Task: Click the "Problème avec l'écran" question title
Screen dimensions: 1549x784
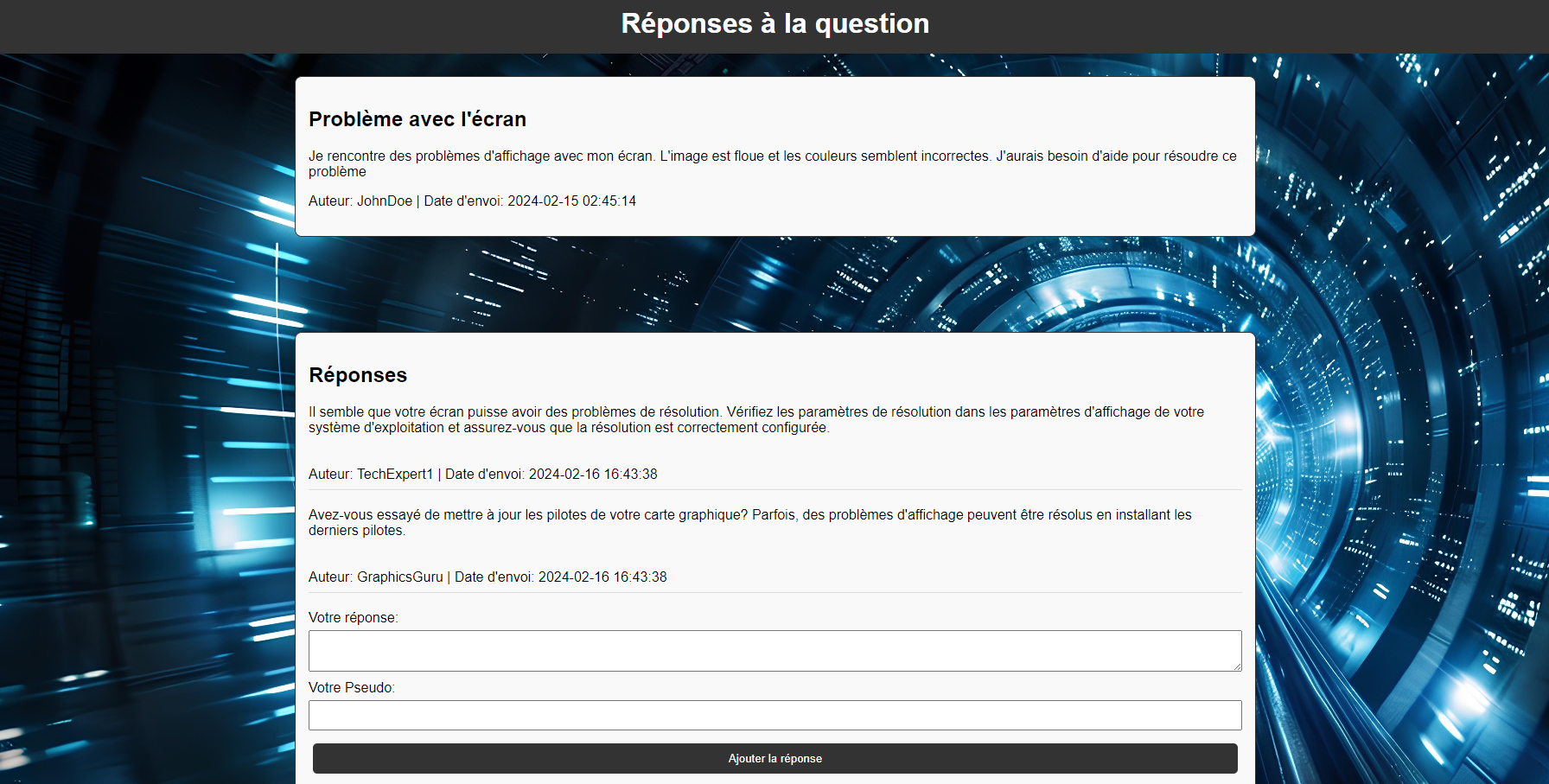Action: 417,119
